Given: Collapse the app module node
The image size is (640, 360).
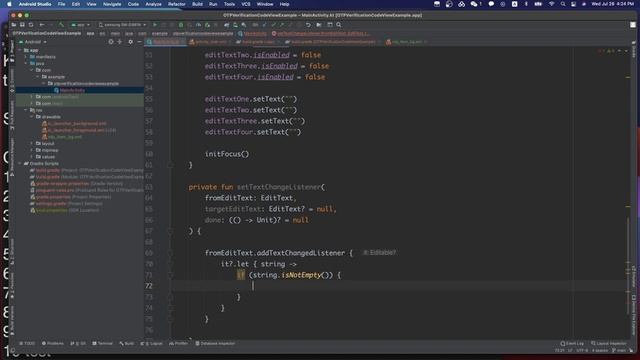Looking at the screenshot, I should (20, 50).
